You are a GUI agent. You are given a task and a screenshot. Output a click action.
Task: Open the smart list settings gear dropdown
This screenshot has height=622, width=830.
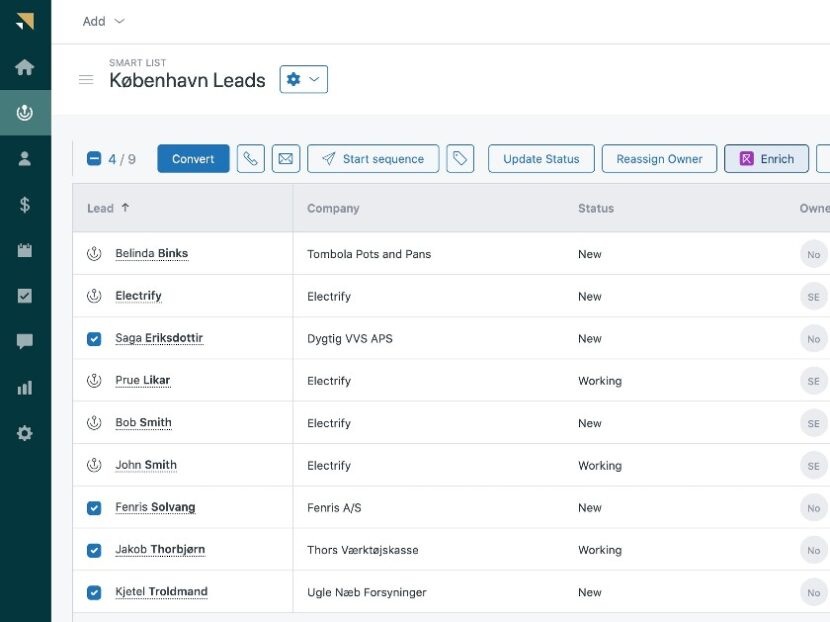coord(304,79)
